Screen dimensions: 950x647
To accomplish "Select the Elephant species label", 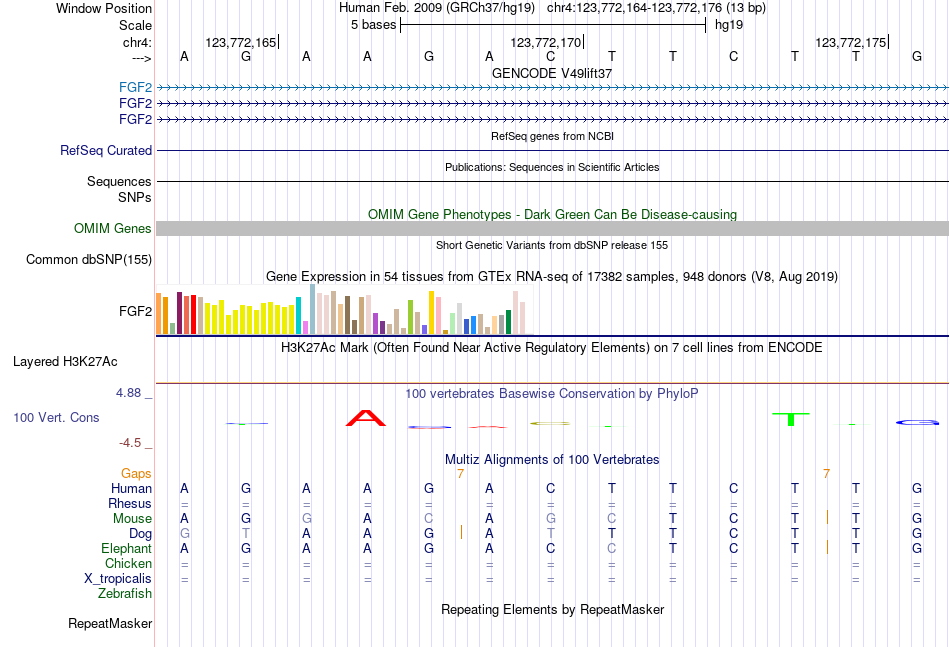I will (127, 548).
